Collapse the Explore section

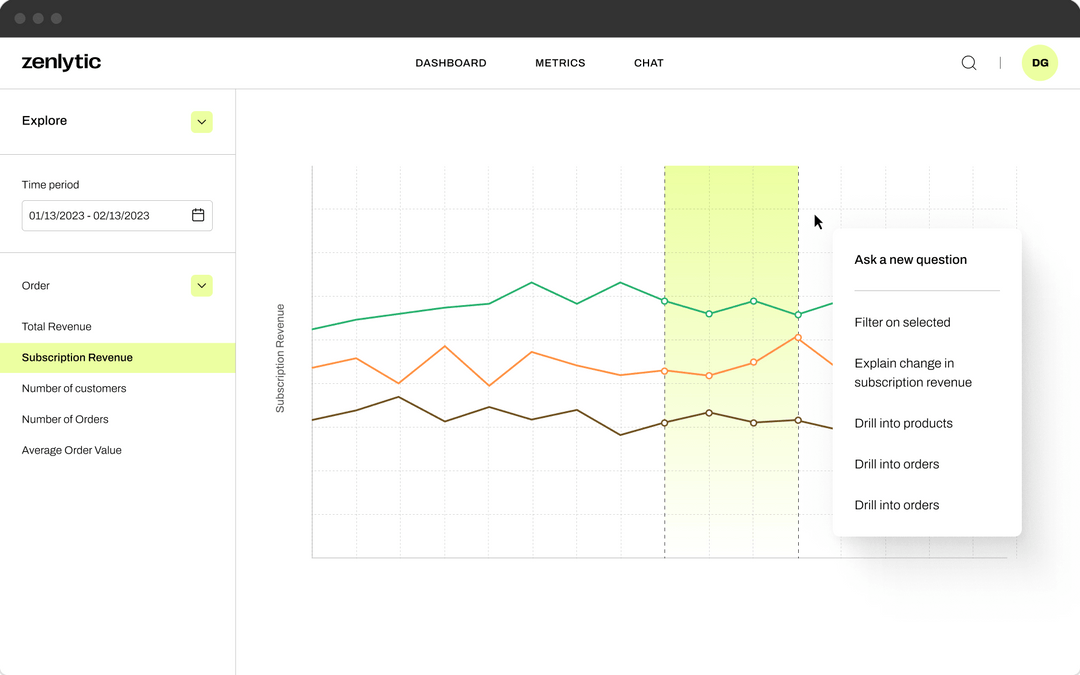(201, 121)
